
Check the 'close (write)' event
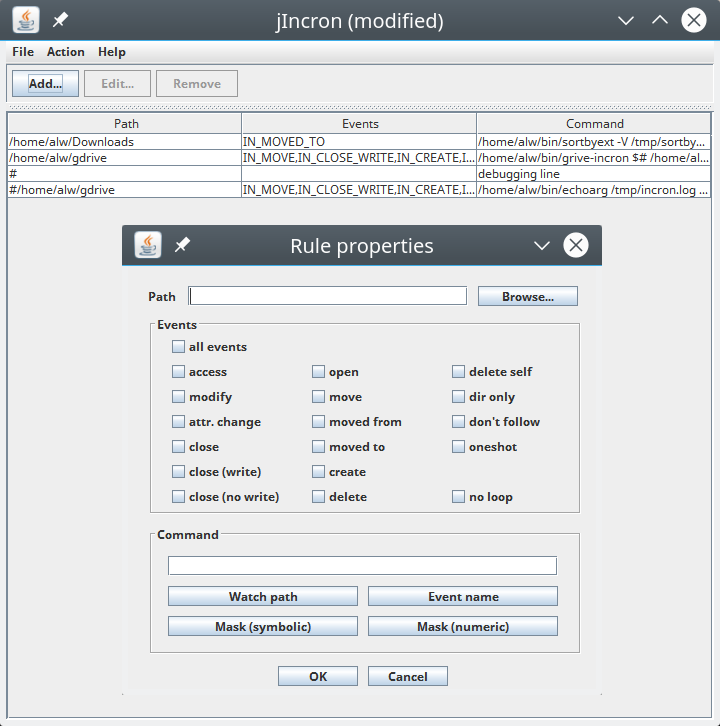coord(178,472)
